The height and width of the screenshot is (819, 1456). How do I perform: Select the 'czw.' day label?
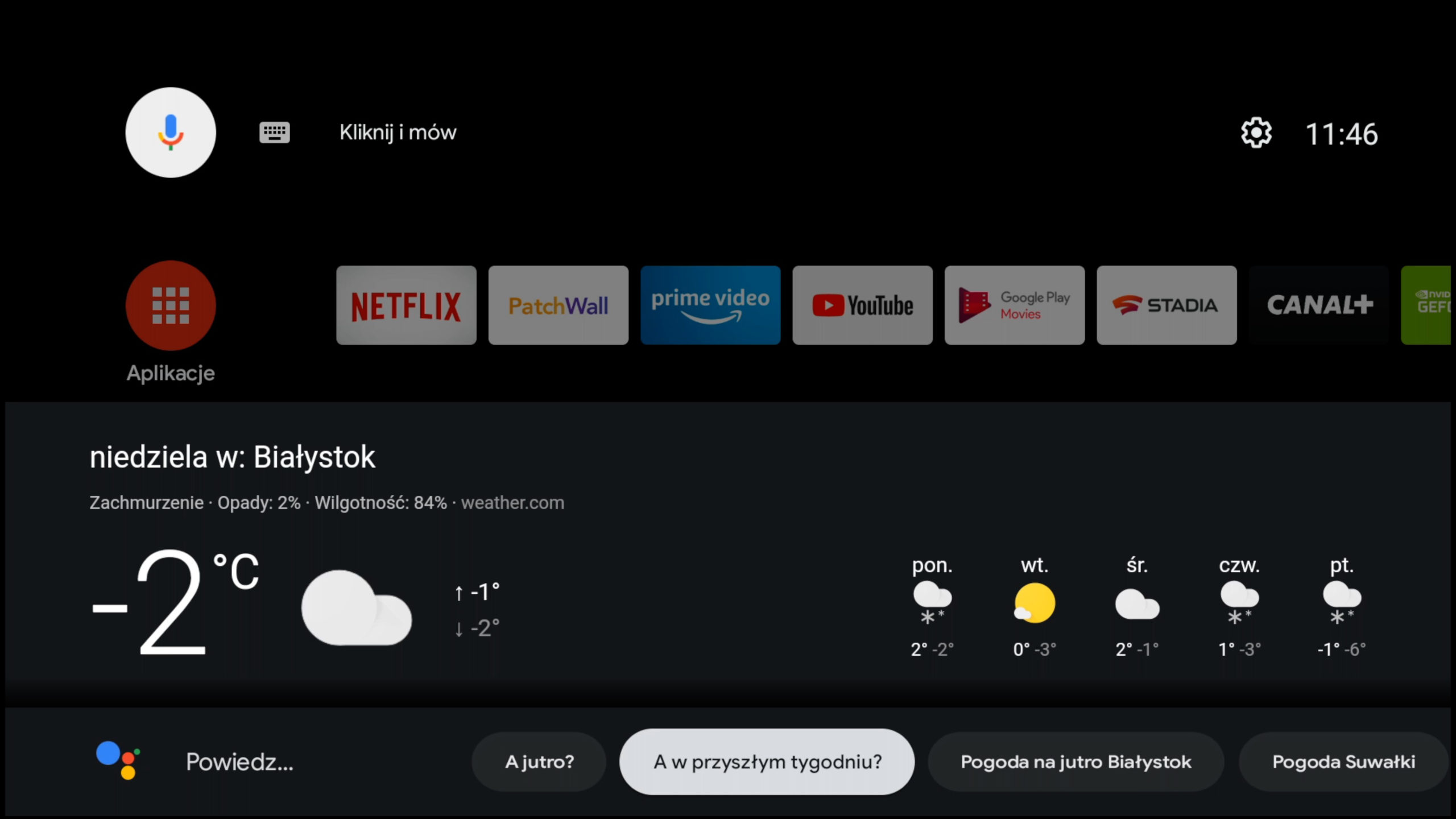(x=1239, y=565)
